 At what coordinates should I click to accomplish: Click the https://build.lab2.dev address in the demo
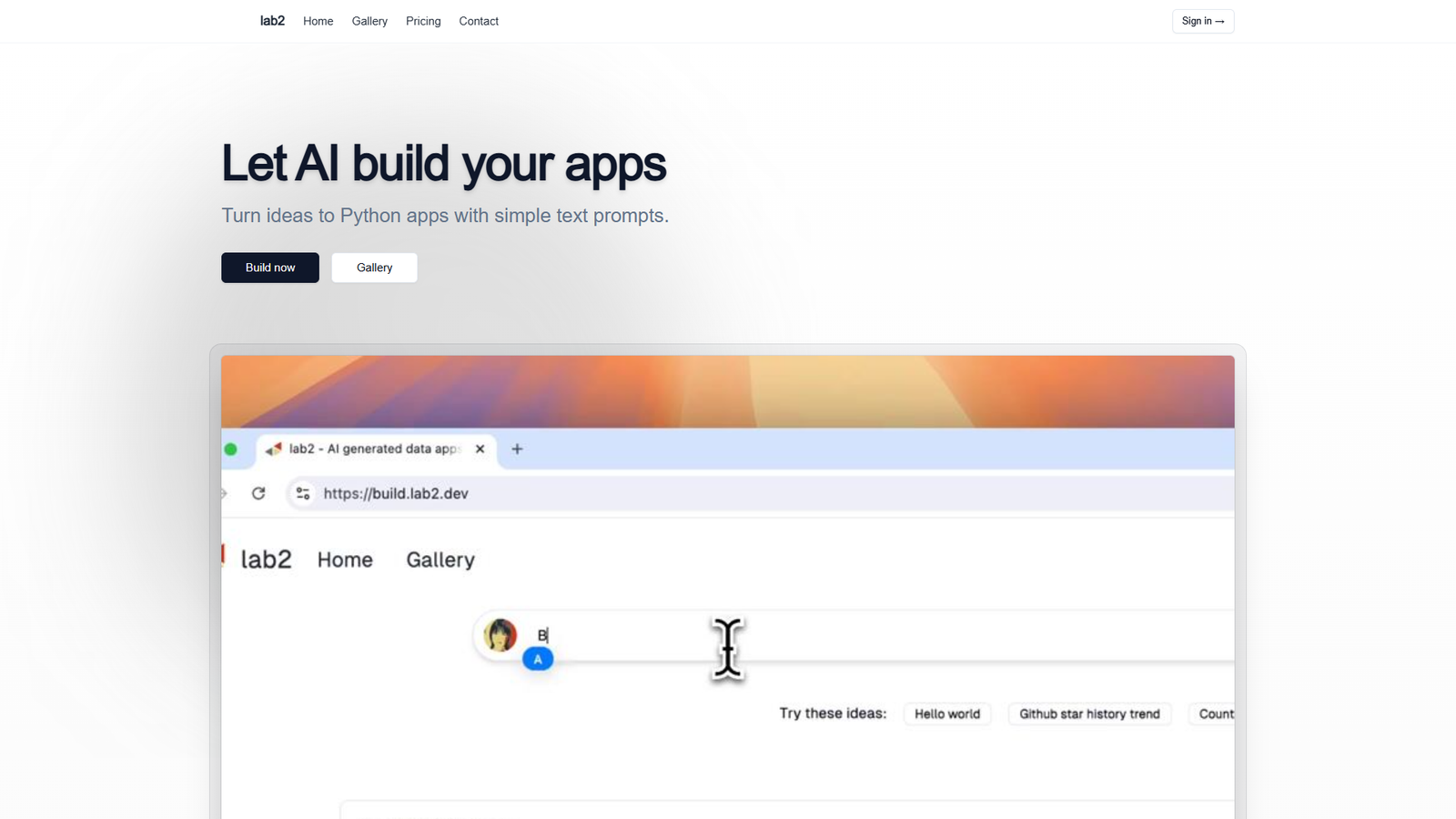pos(396,493)
